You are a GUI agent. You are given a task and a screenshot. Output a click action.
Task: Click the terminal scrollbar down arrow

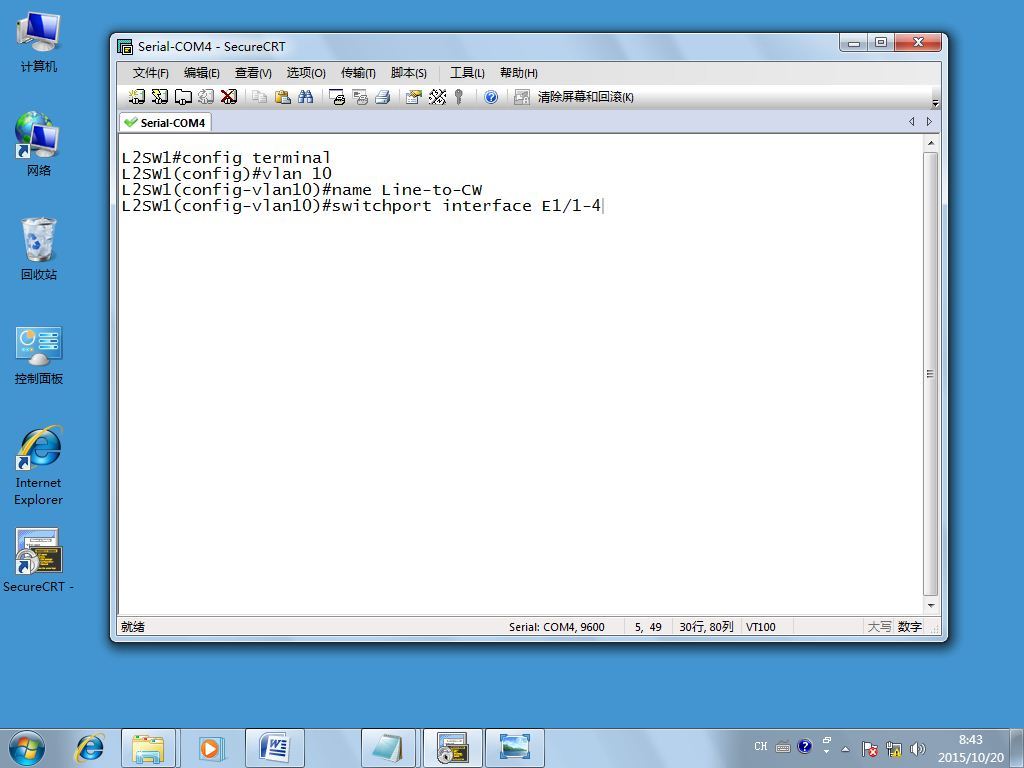(931, 605)
